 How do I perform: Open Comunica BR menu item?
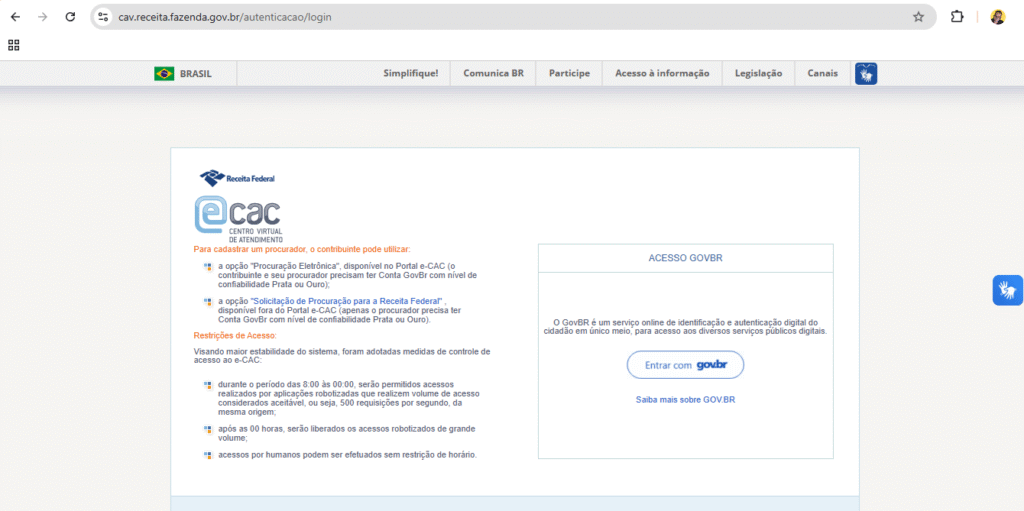click(x=493, y=73)
